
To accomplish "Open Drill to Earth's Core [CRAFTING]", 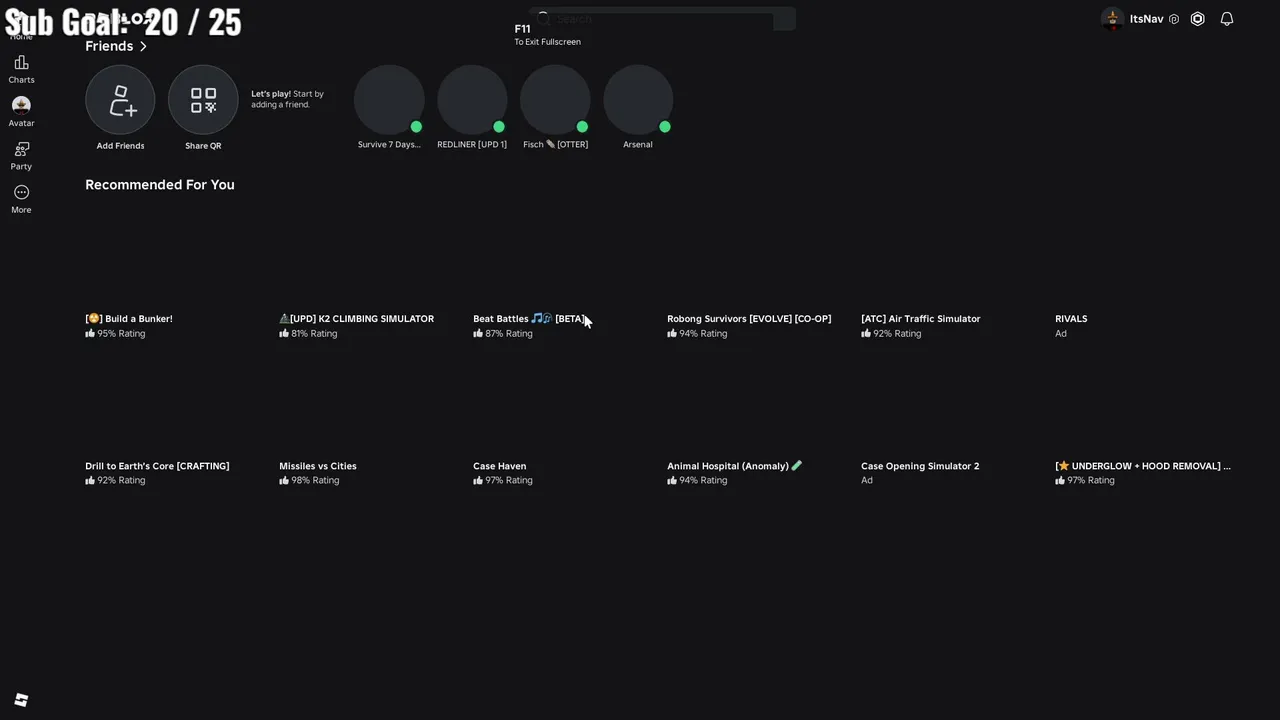I will [x=157, y=466].
